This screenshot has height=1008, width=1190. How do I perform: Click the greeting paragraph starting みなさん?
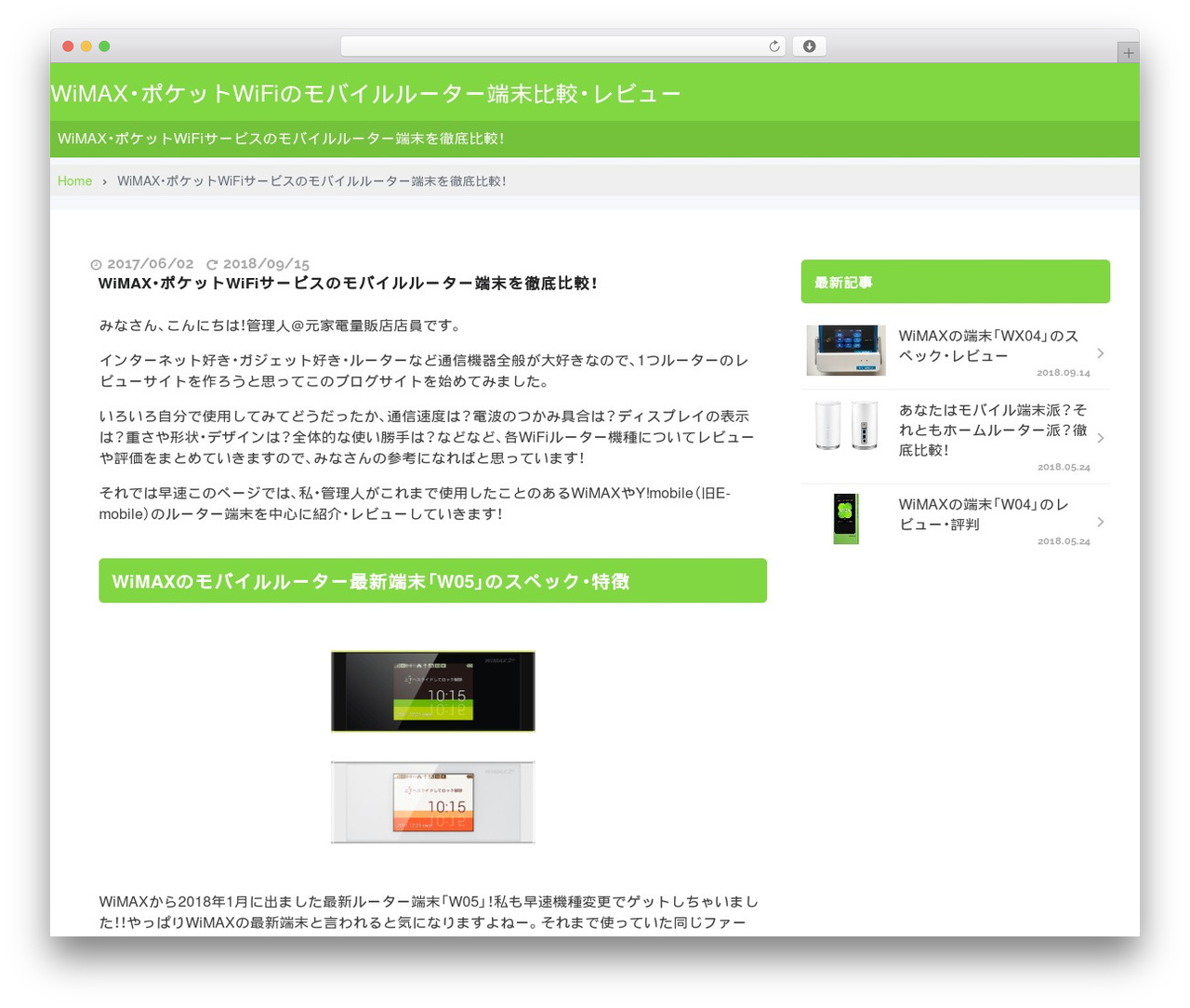pos(281,325)
